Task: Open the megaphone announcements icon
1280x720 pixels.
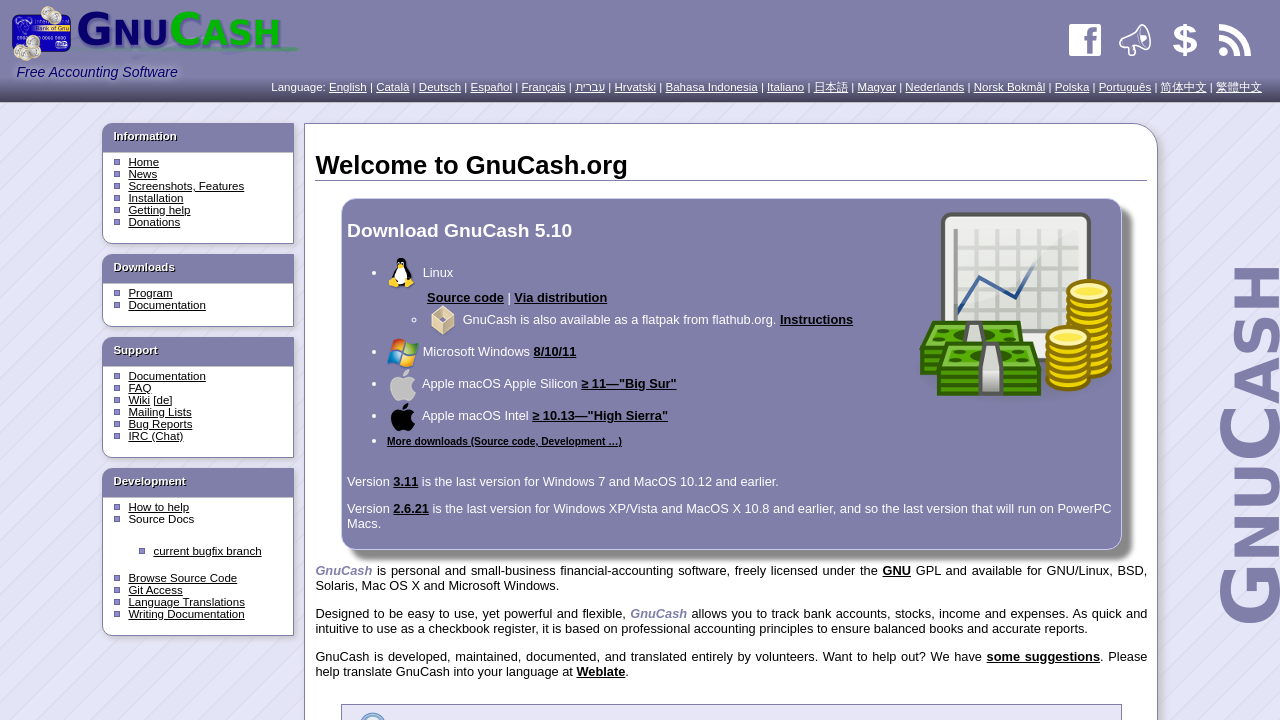Action: click(x=1135, y=40)
